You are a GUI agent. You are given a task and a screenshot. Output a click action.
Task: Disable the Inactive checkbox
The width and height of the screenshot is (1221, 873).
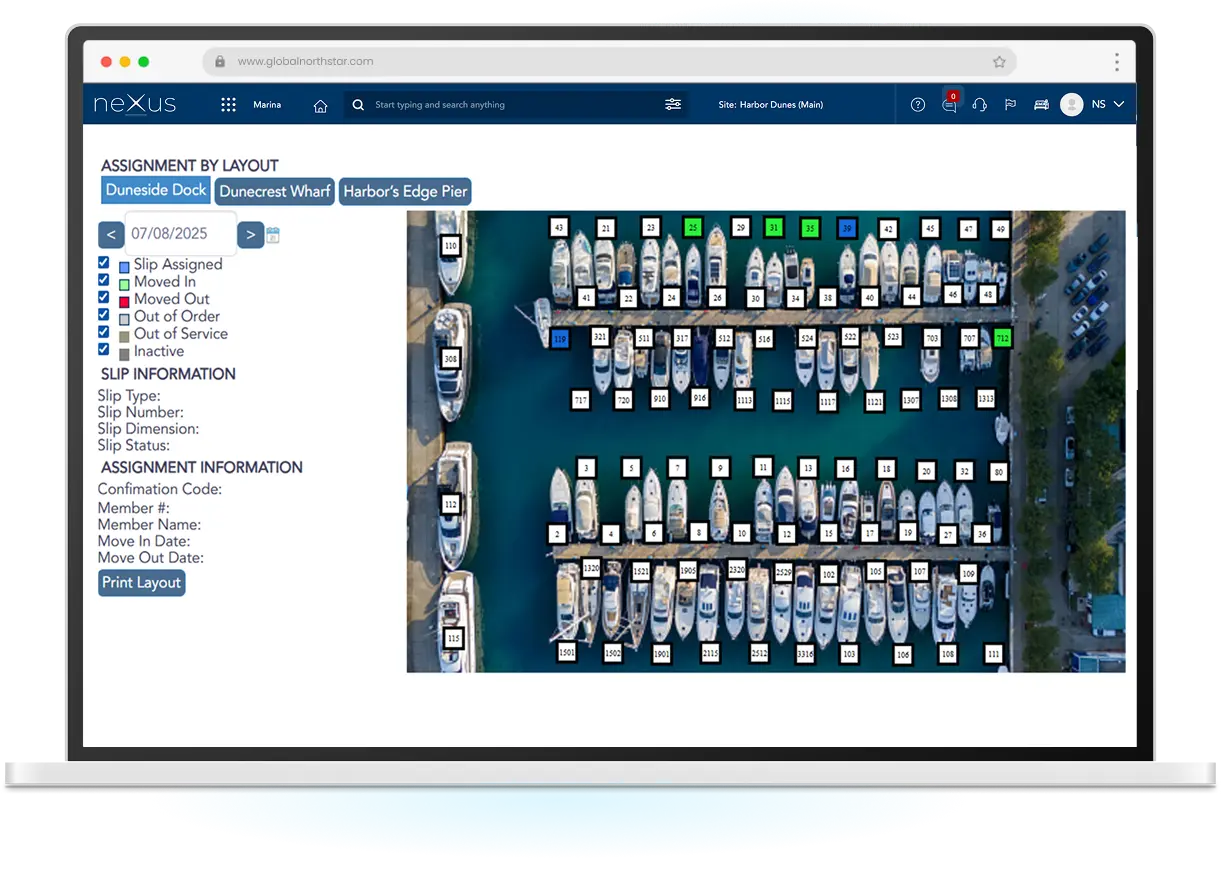click(104, 349)
